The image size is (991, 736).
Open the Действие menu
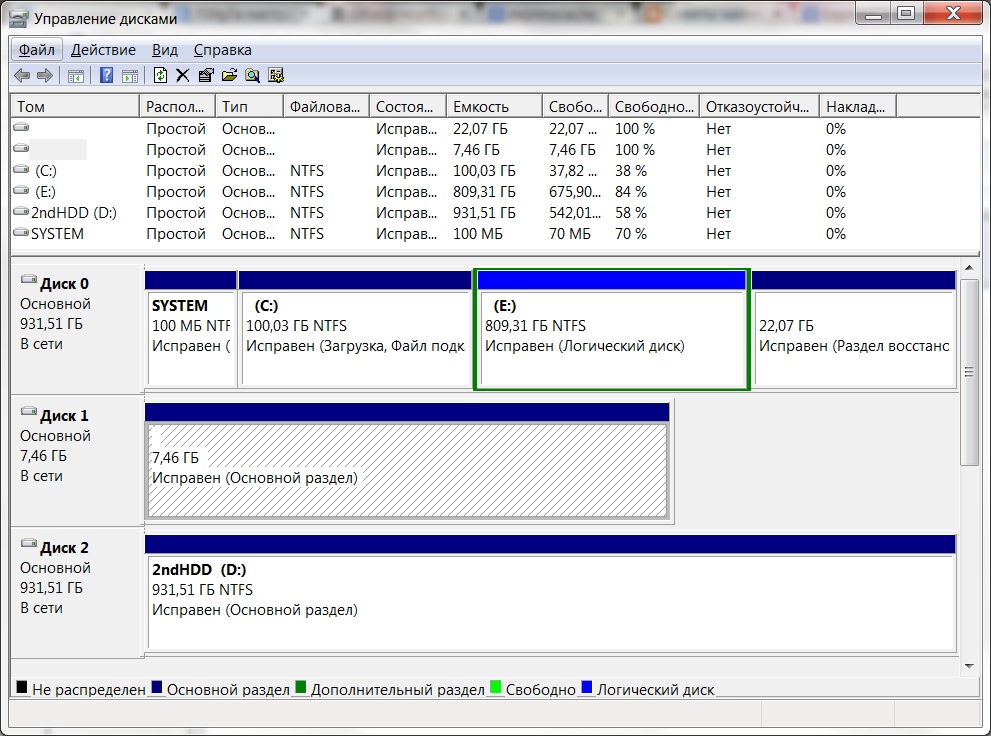(x=103, y=50)
